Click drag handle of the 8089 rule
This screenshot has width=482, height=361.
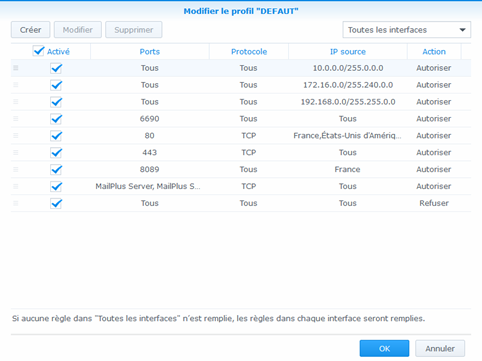point(16,169)
